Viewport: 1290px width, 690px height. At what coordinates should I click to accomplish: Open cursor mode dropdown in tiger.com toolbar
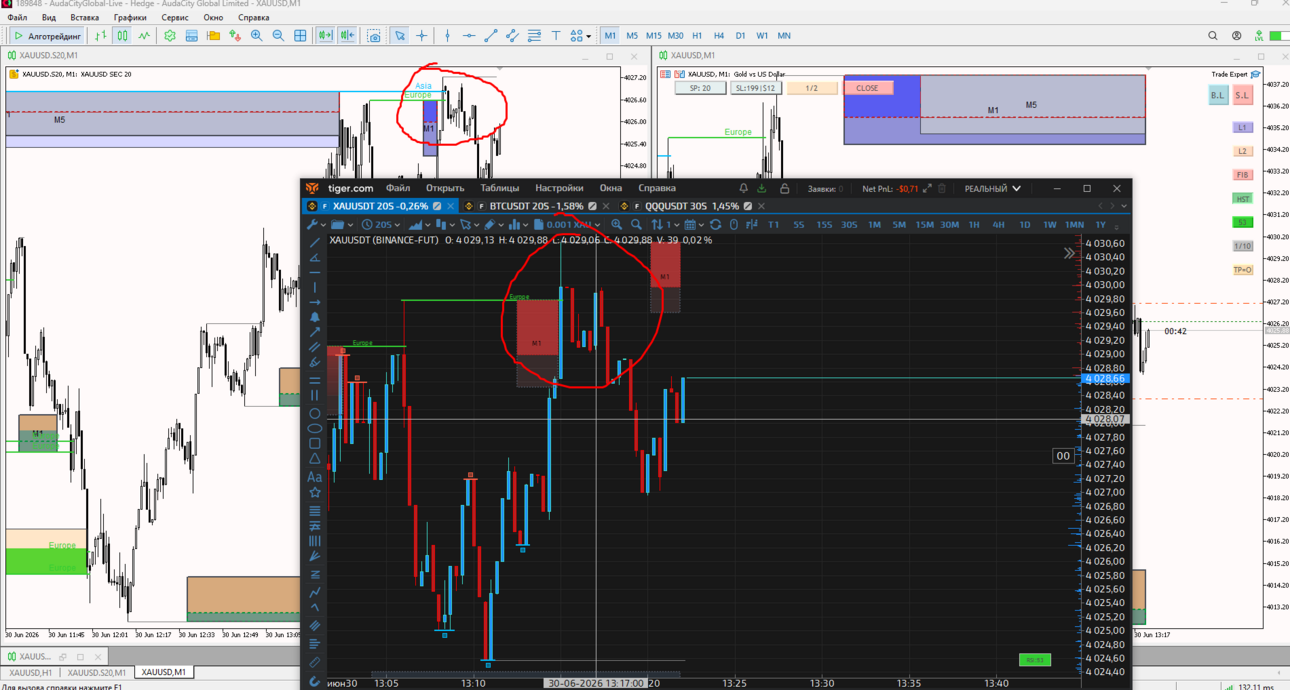(x=469, y=225)
